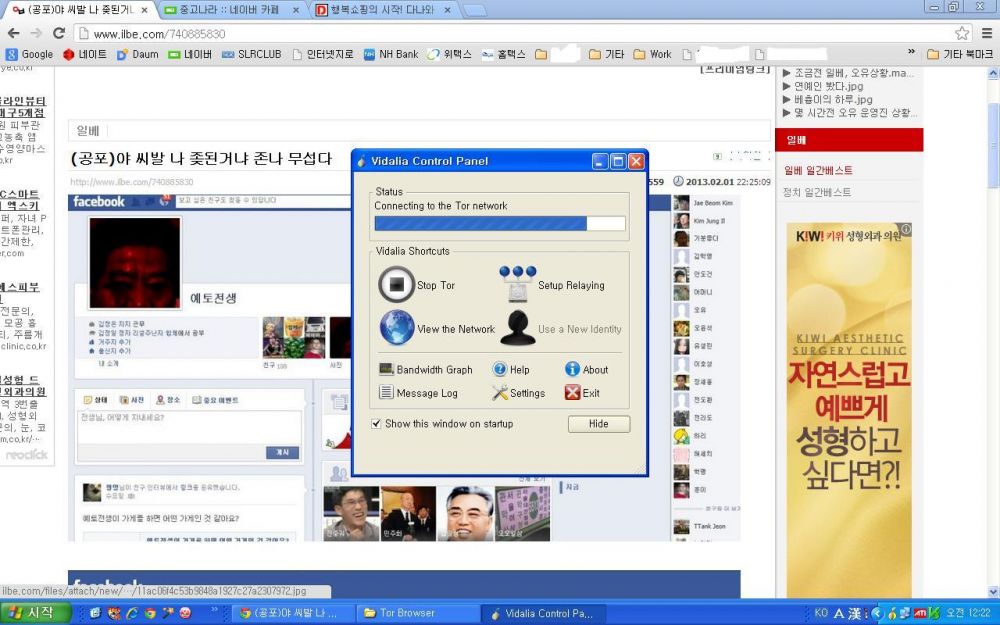The height and width of the screenshot is (625, 1000).
Task: Click the browser forward arrow
Action: 36,33
